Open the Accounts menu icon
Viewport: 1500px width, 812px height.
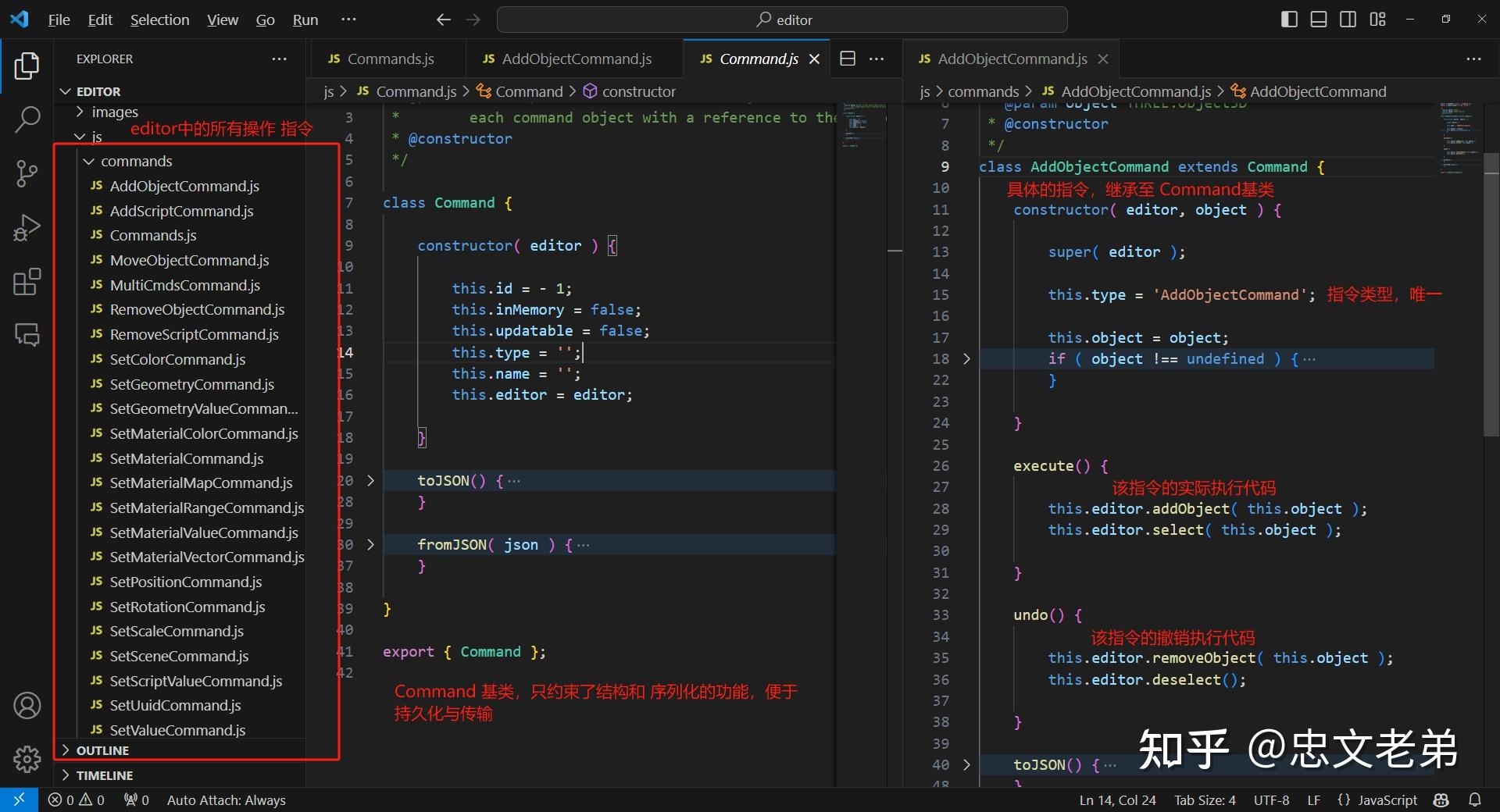pos(27,706)
